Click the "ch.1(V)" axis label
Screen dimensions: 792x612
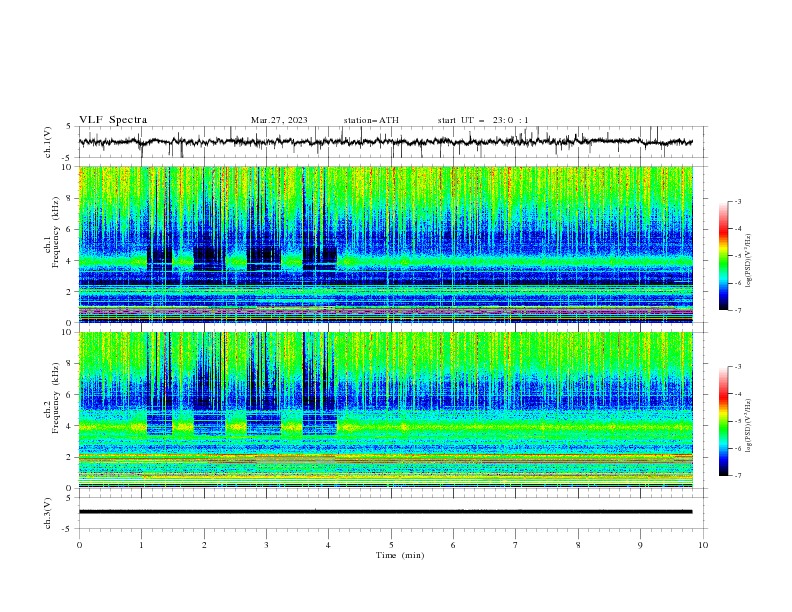(48, 142)
